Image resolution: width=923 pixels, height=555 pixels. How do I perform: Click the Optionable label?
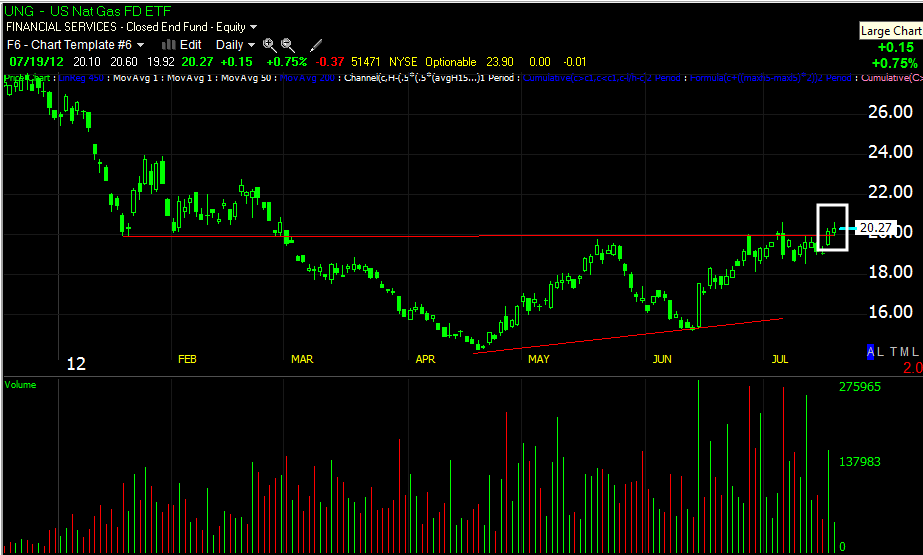pos(451,62)
